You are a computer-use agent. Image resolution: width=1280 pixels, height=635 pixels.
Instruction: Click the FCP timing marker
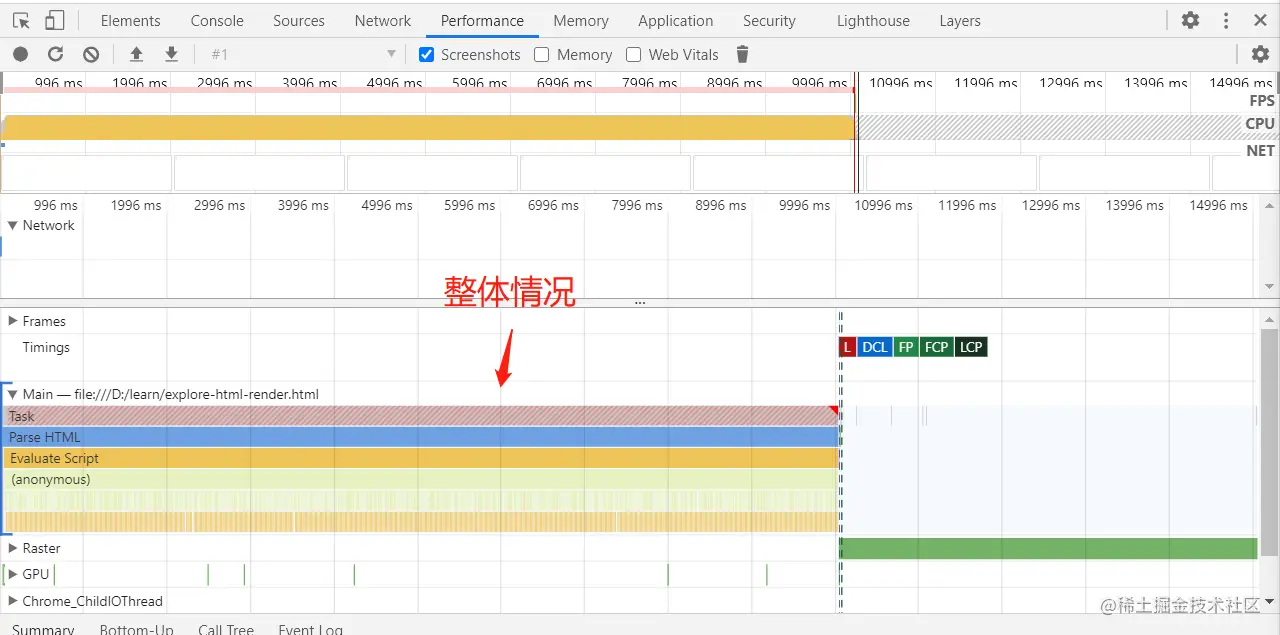click(x=937, y=347)
